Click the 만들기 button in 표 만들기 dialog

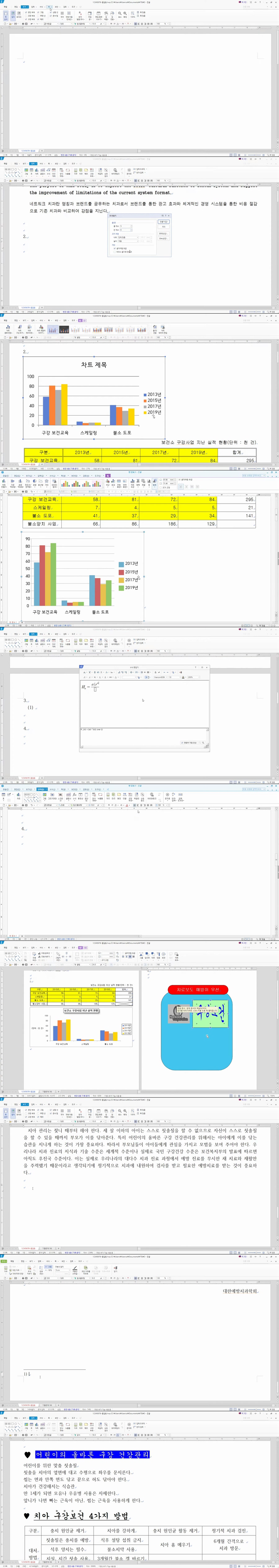[164, 222]
